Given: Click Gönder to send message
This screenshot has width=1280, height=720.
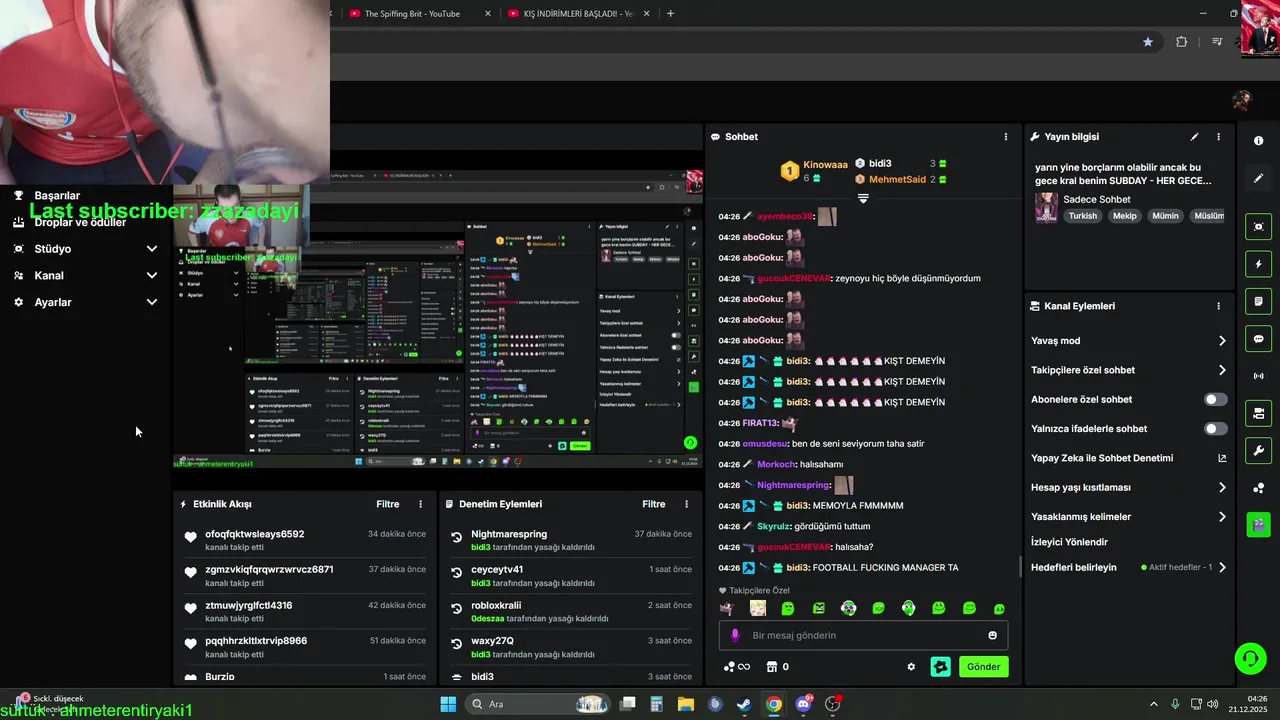Looking at the screenshot, I should tap(983, 667).
